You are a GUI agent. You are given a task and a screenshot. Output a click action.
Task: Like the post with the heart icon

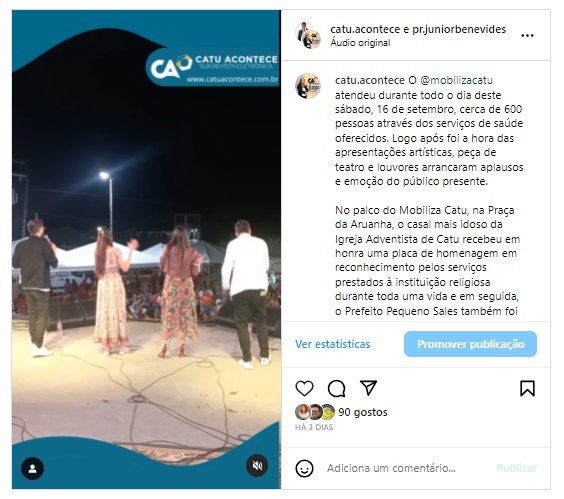click(304, 389)
